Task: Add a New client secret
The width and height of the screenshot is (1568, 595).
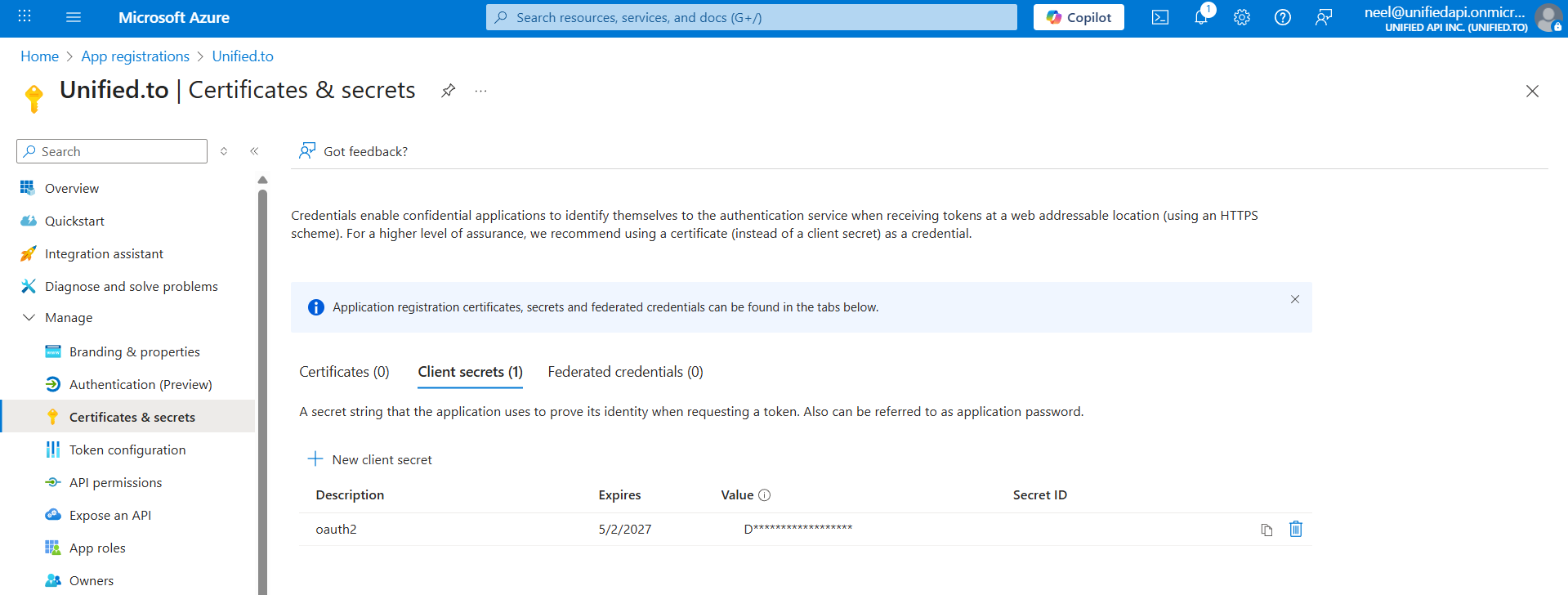Action: click(370, 459)
